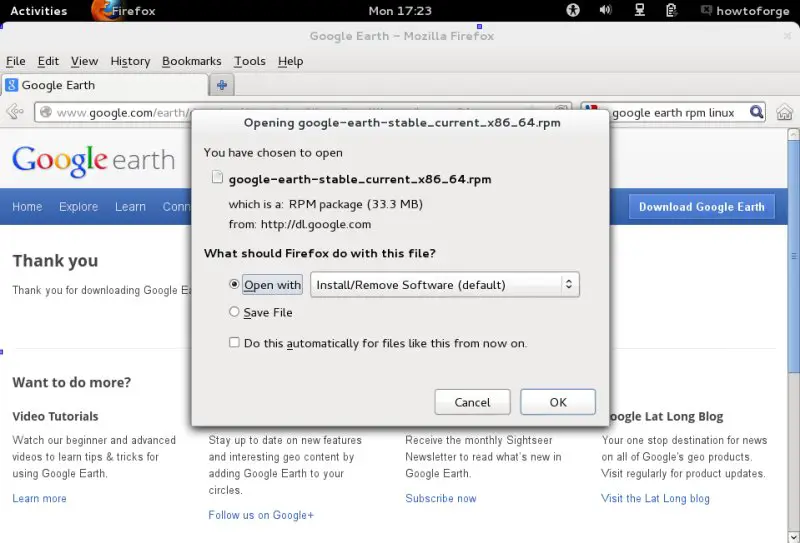This screenshot has width=800, height=543.
Task: Select the Save File radio button
Action: click(x=234, y=311)
